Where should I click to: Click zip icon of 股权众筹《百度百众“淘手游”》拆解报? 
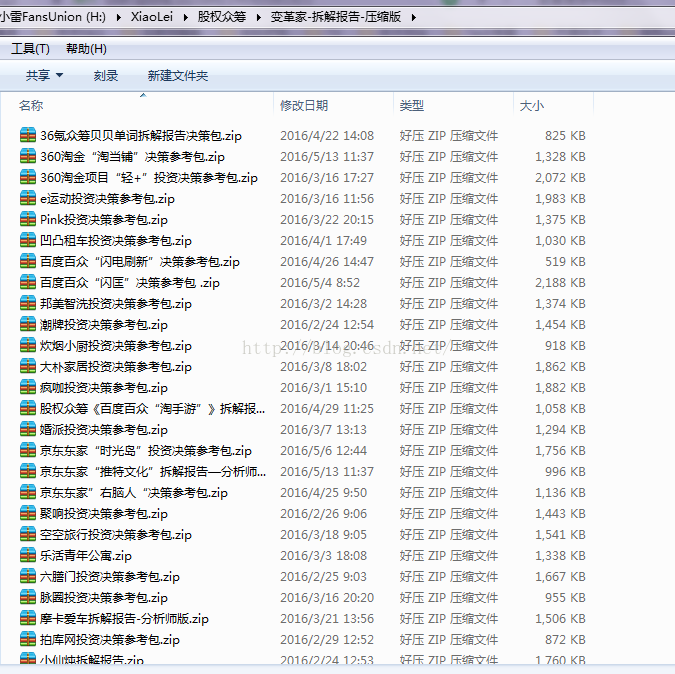(x=28, y=408)
